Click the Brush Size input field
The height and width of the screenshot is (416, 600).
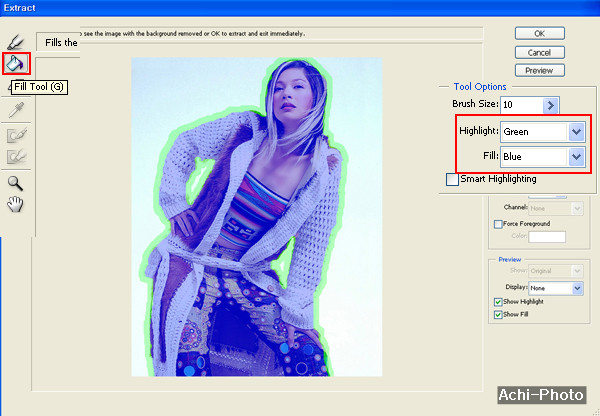[x=519, y=104]
